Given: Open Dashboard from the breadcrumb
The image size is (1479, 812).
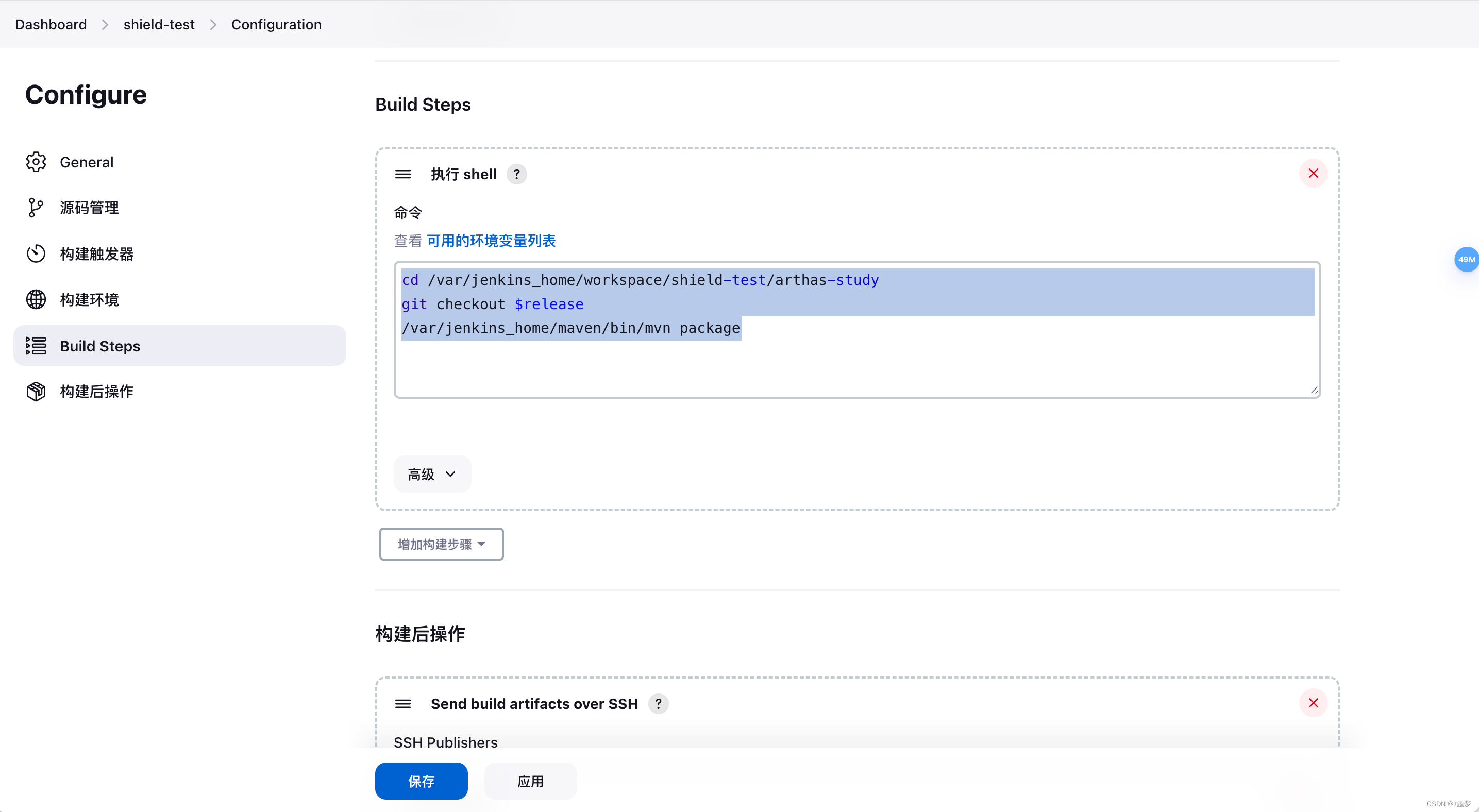Looking at the screenshot, I should click(x=51, y=24).
